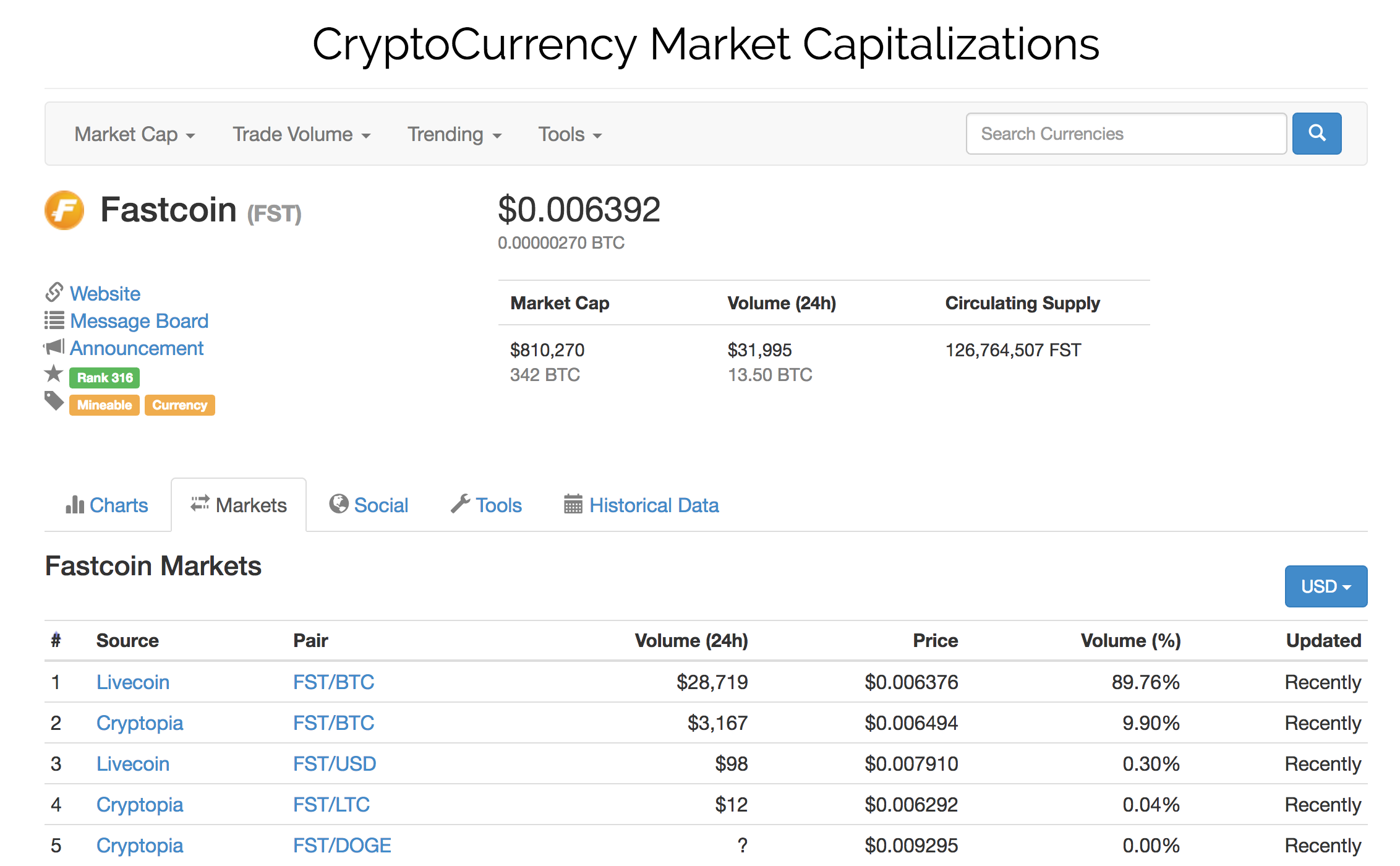
Task: Click the magnifying glass search button
Action: point(1316,134)
